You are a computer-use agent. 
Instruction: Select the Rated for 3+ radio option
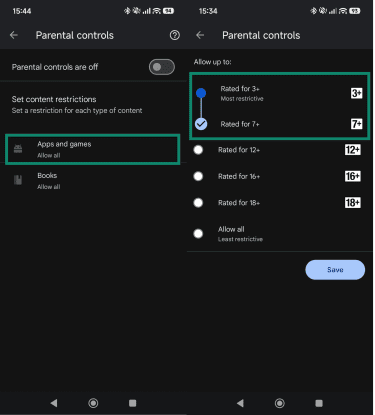[201, 93]
